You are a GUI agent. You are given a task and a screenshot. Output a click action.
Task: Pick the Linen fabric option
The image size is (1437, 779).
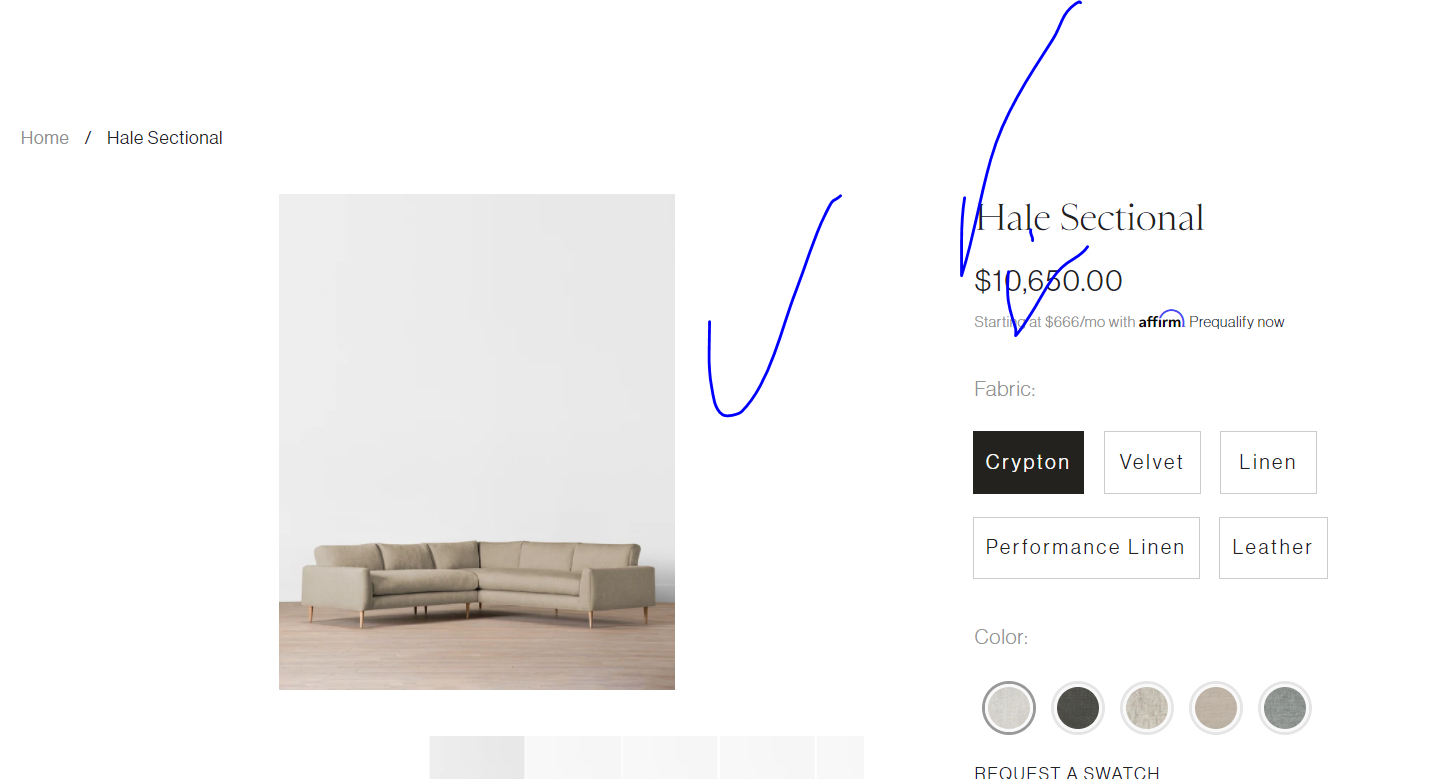pyautogui.click(x=1268, y=462)
